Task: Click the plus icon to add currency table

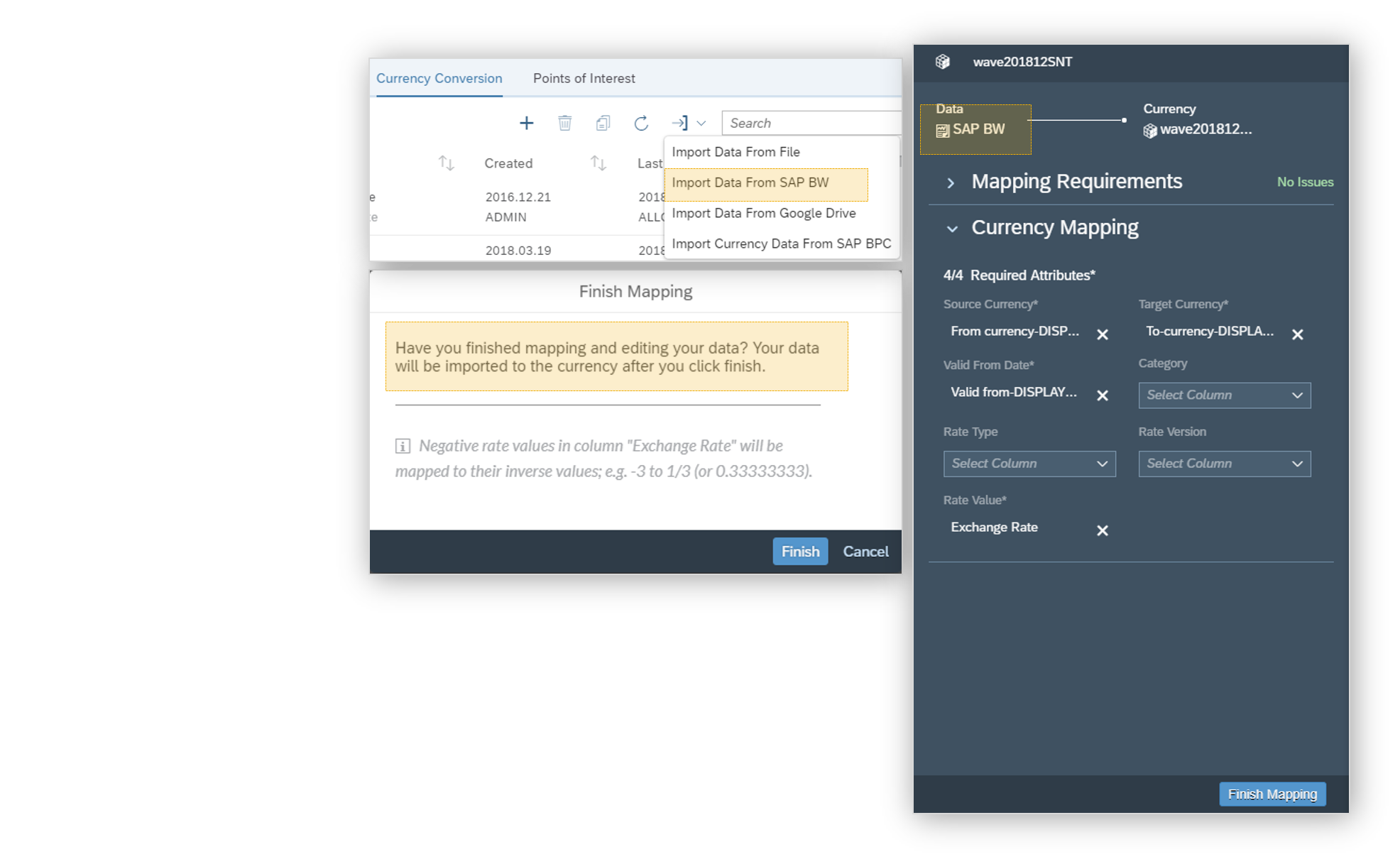Action: point(526,124)
